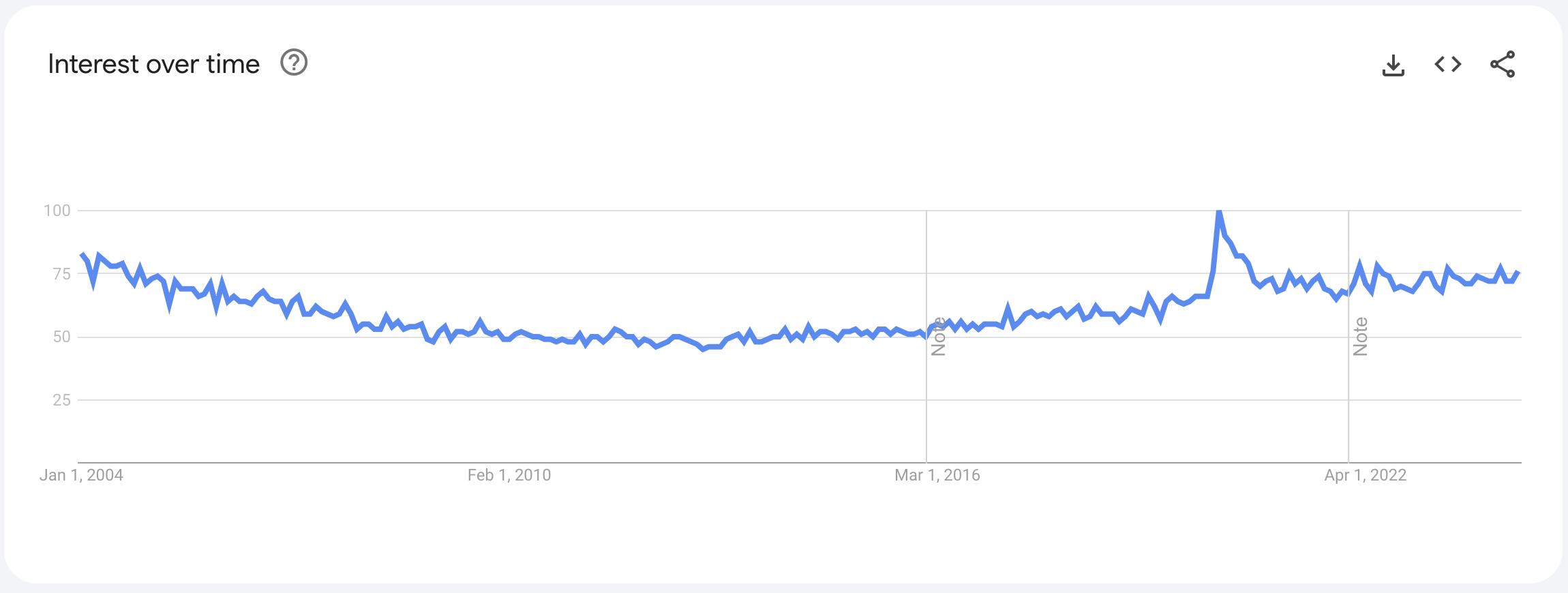Click the Interest over time title
1568x593 pixels.
click(153, 63)
